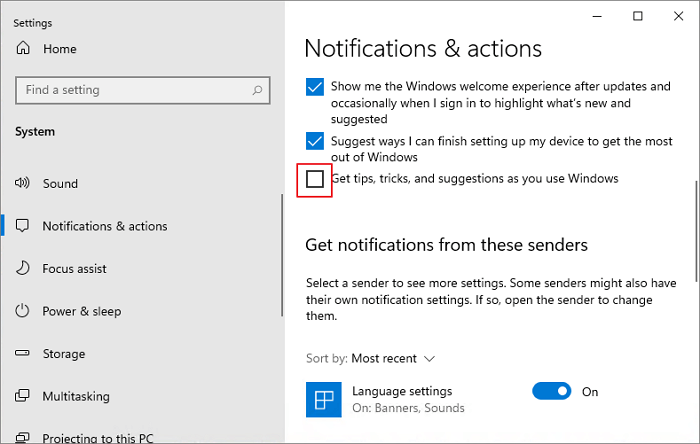Image resolution: width=700 pixels, height=444 pixels.
Task: Uncheck the suggest ways to finish setup checkbox
Action: coord(315,141)
